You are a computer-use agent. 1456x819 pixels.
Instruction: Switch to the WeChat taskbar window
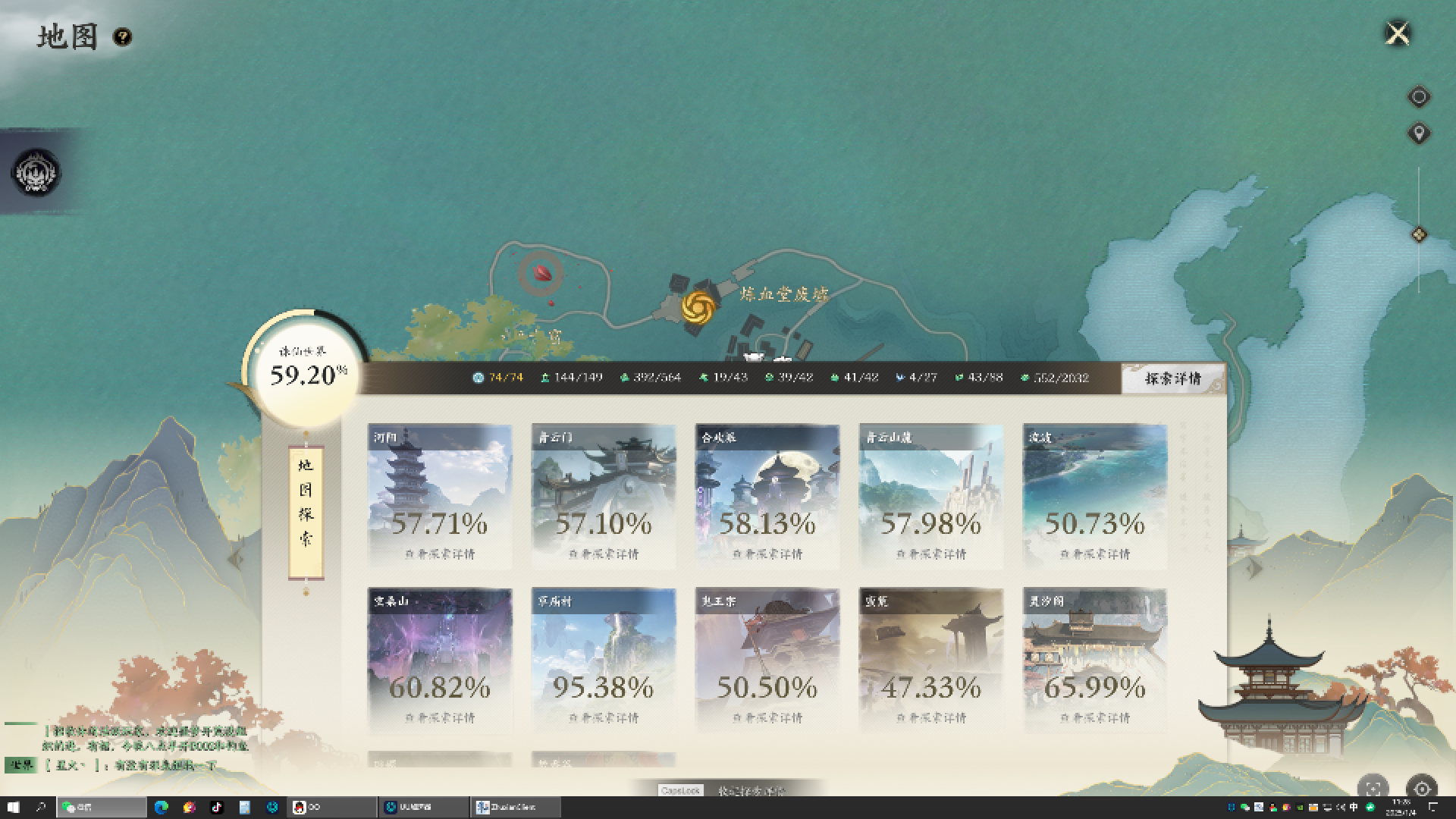102,808
